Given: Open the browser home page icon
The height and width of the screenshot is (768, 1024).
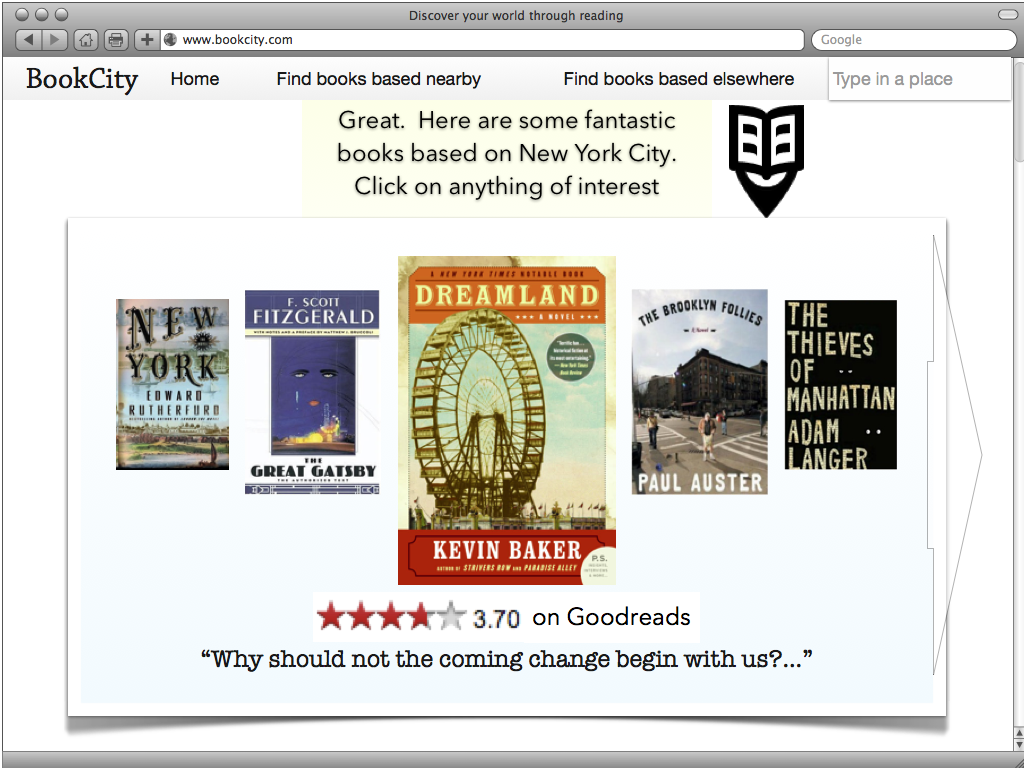Looking at the screenshot, I should point(86,40).
